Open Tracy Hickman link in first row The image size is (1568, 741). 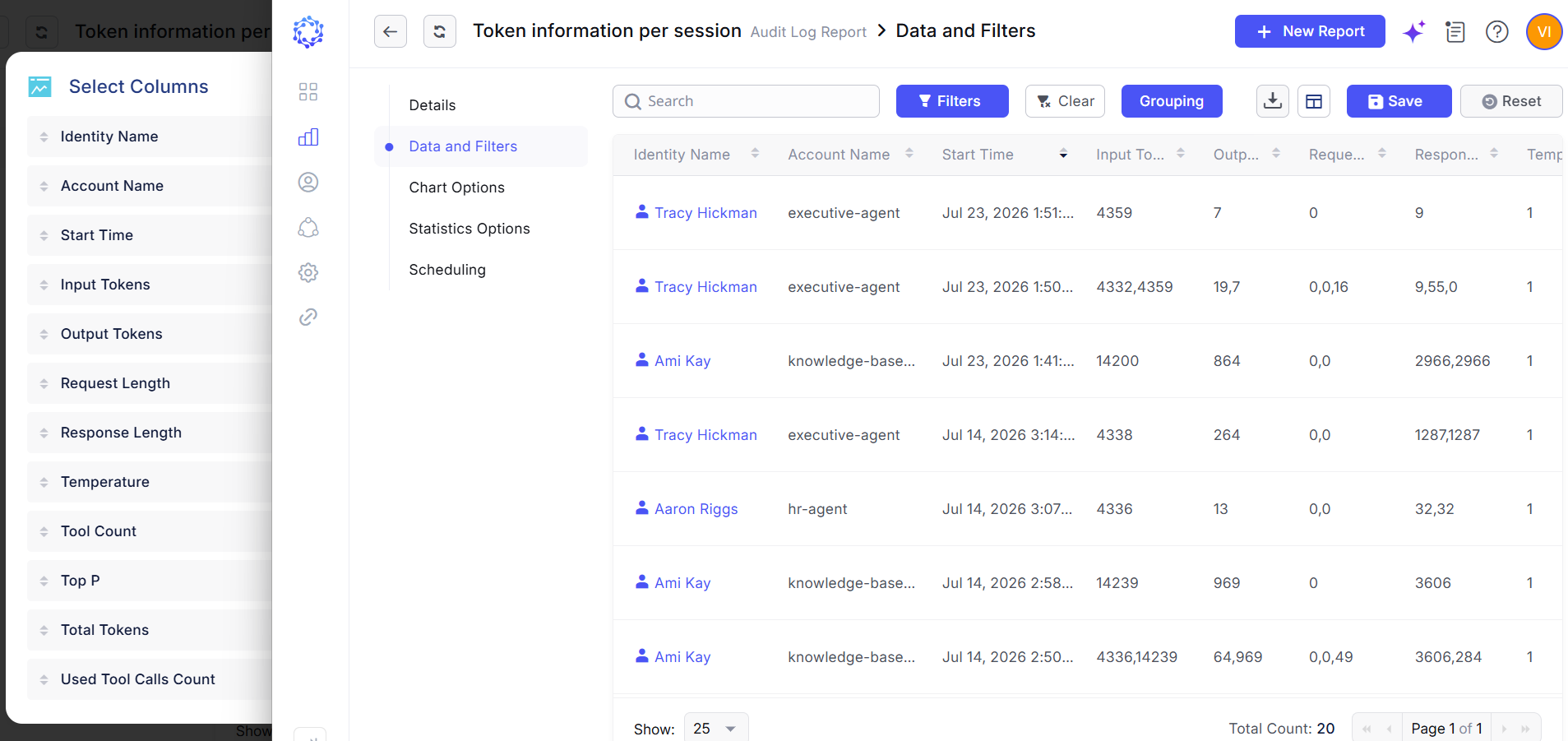(x=705, y=213)
